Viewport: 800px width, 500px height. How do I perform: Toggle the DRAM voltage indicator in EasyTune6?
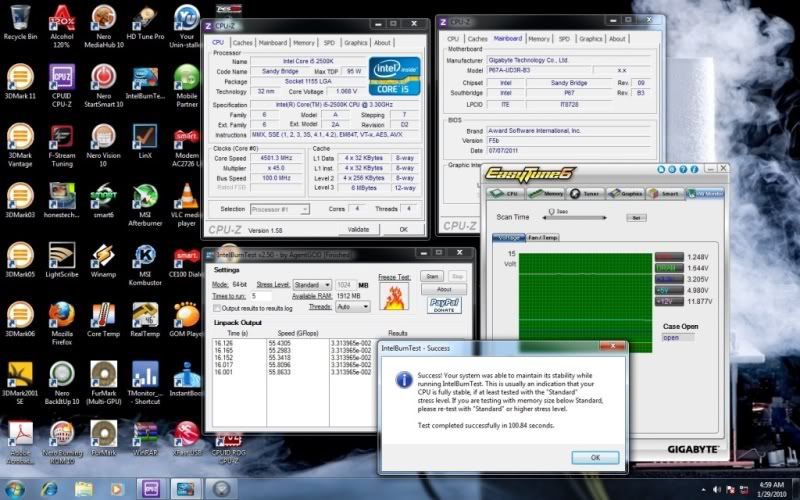click(669, 268)
